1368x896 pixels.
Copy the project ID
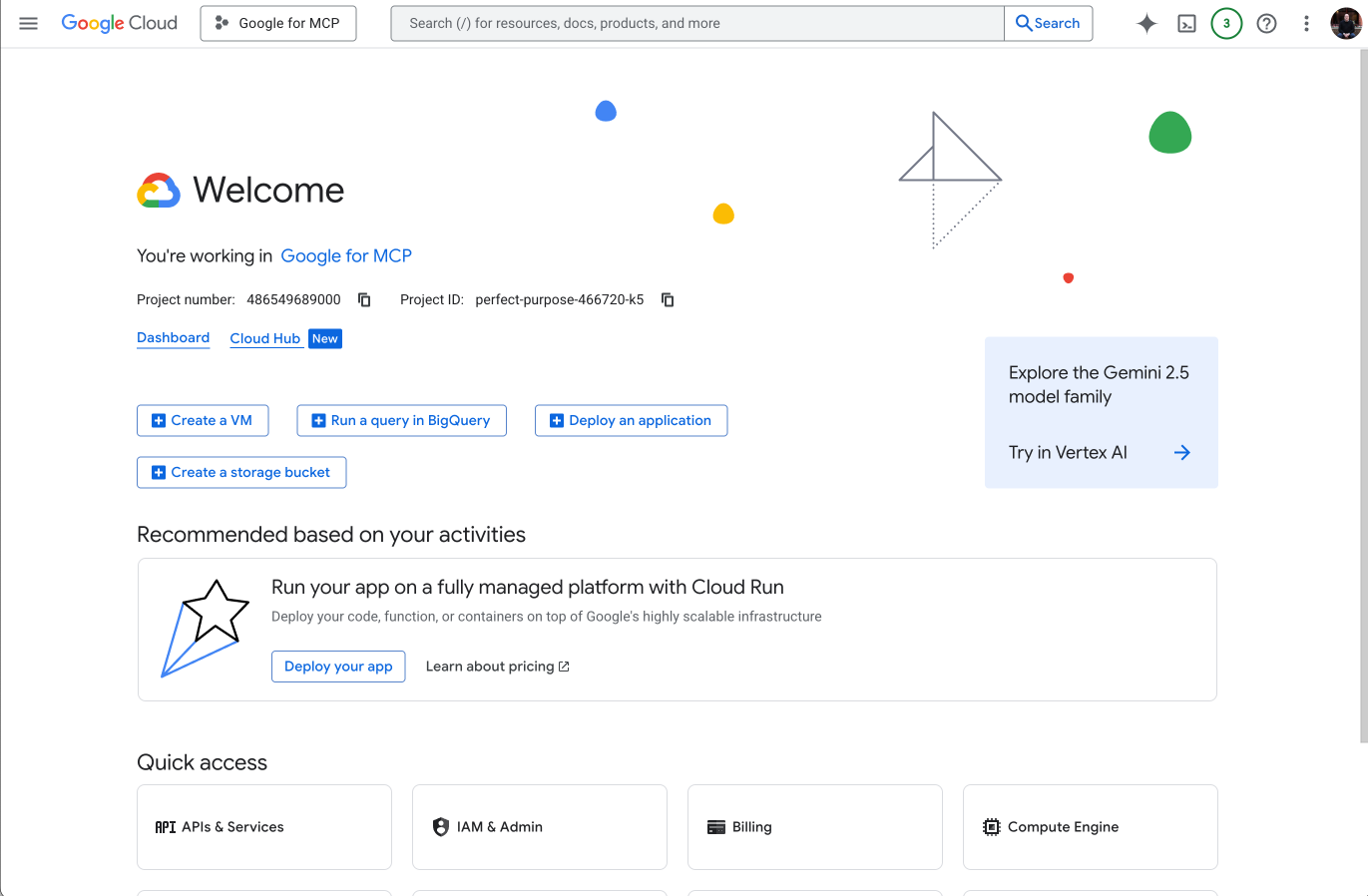(668, 299)
